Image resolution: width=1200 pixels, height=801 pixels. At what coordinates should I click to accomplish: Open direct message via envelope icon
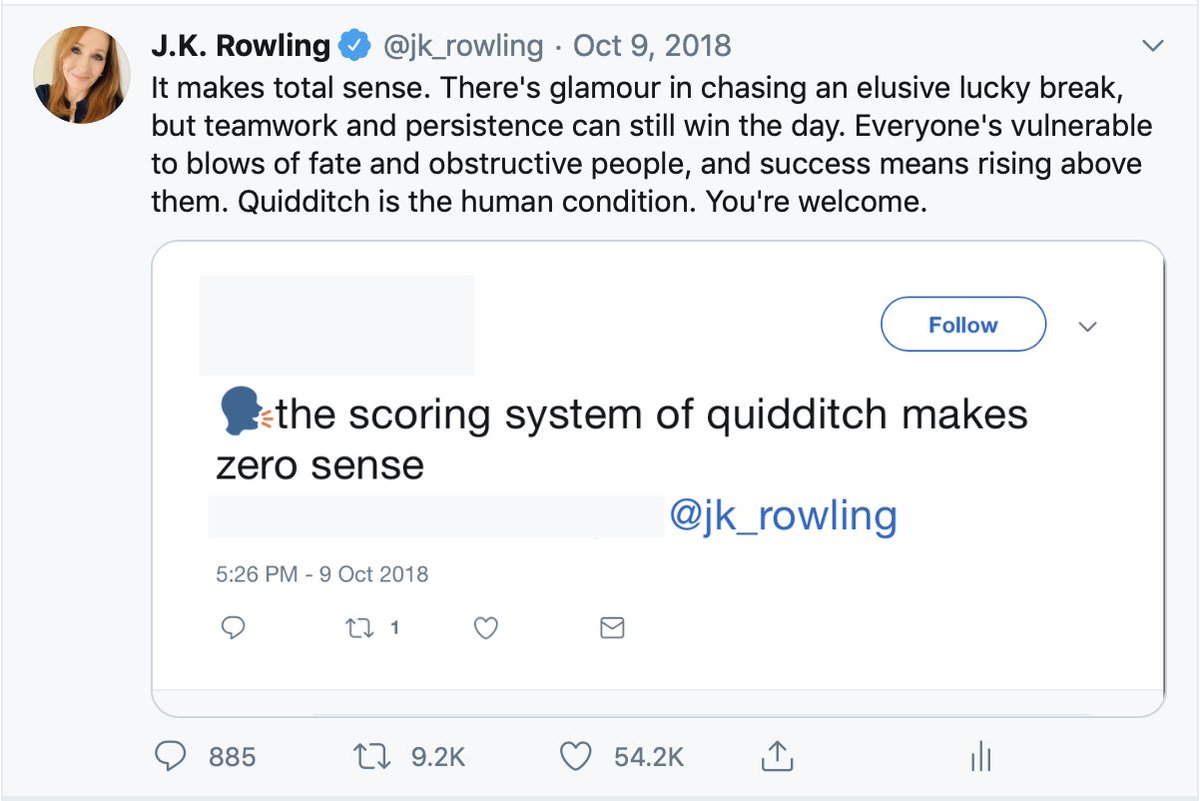[612, 628]
